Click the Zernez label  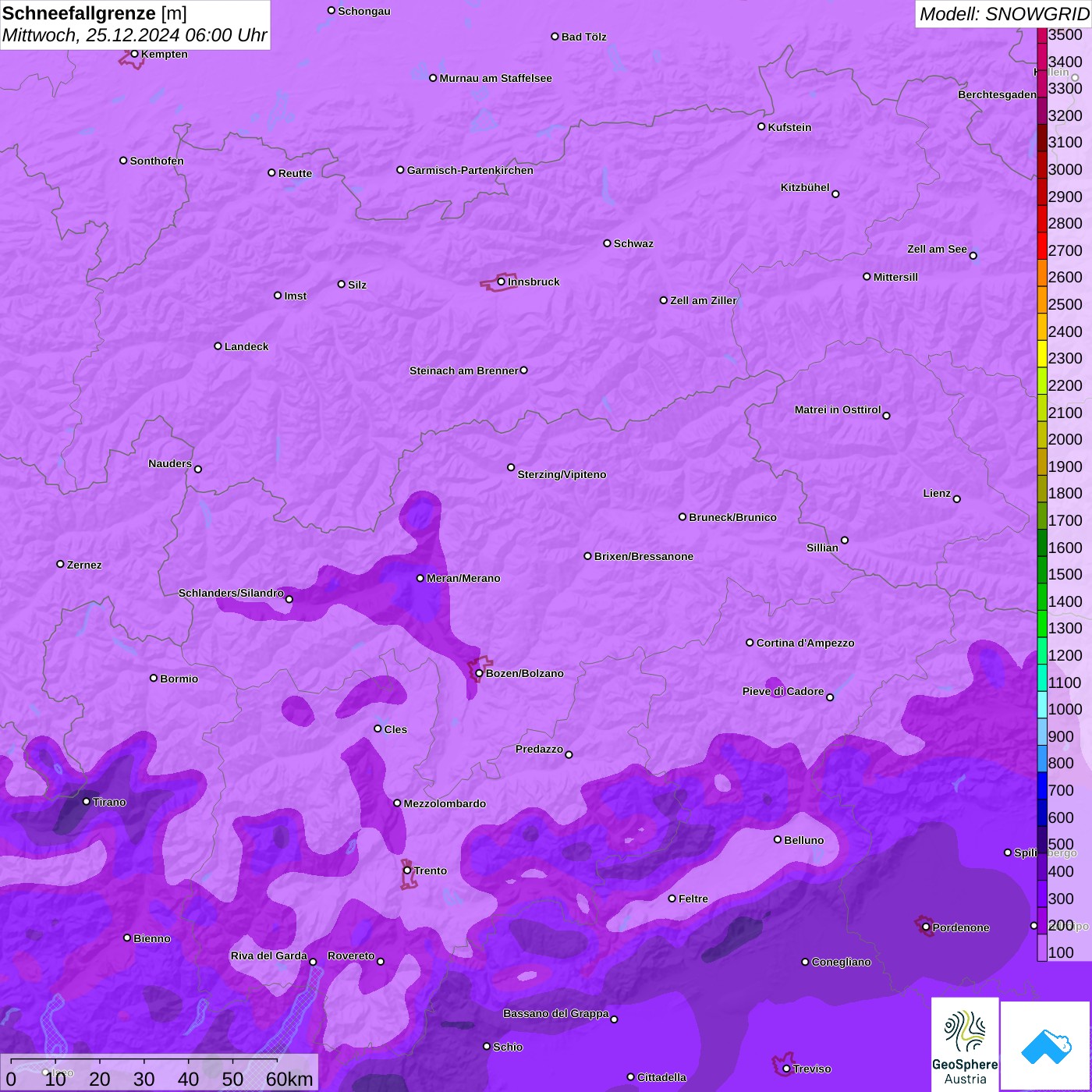(x=84, y=565)
